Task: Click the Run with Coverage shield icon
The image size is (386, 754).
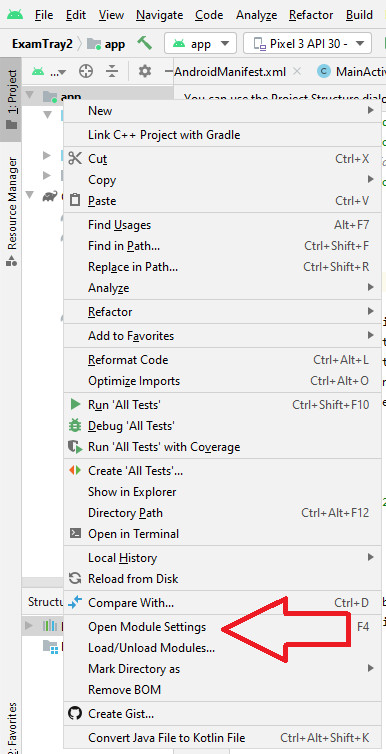Action: (x=75, y=447)
